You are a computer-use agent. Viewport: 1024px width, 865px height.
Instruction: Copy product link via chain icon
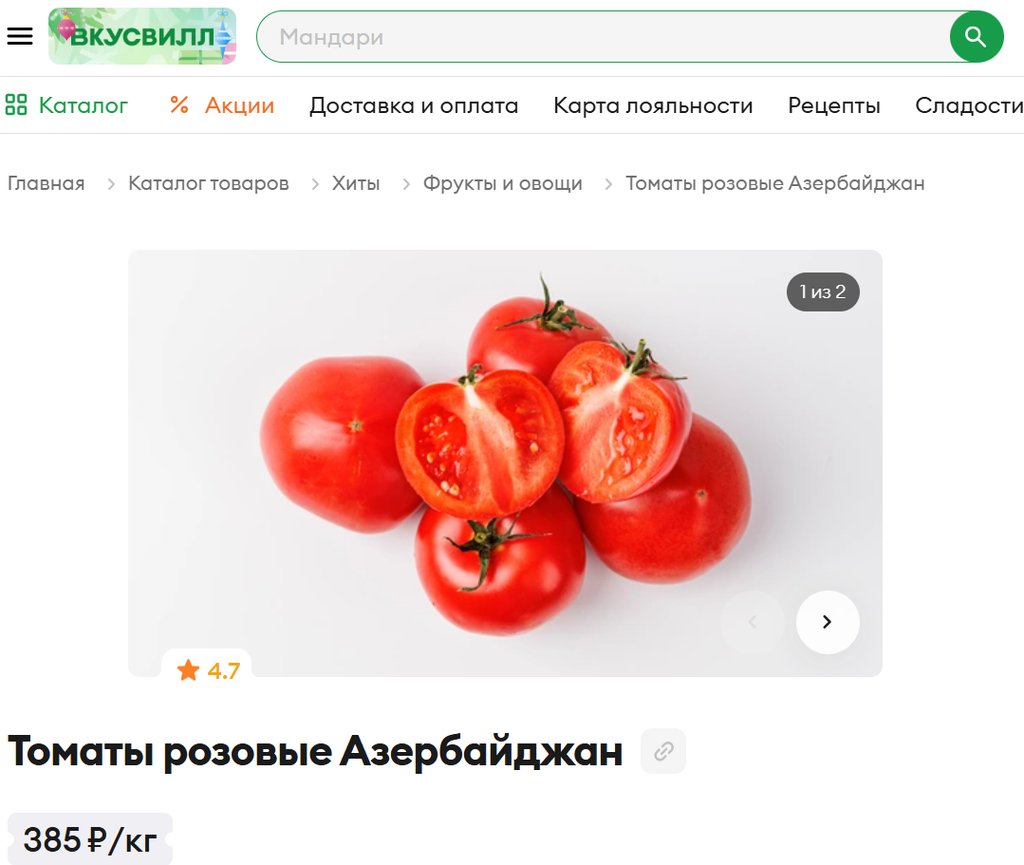[664, 751]
